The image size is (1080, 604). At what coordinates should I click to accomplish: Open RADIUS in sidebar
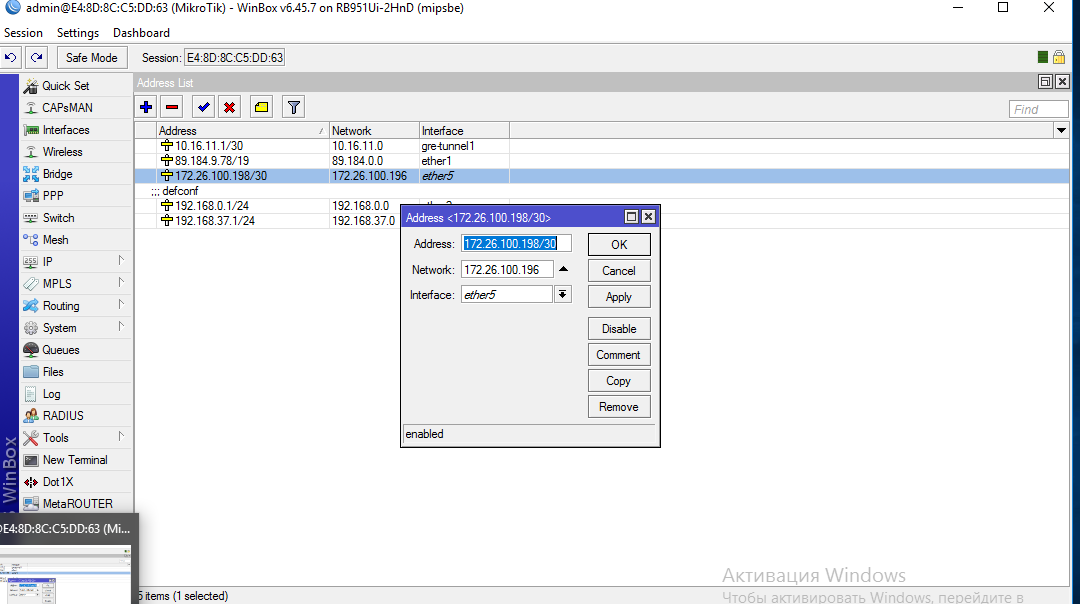pyautogui.click(x=63, y=416)
